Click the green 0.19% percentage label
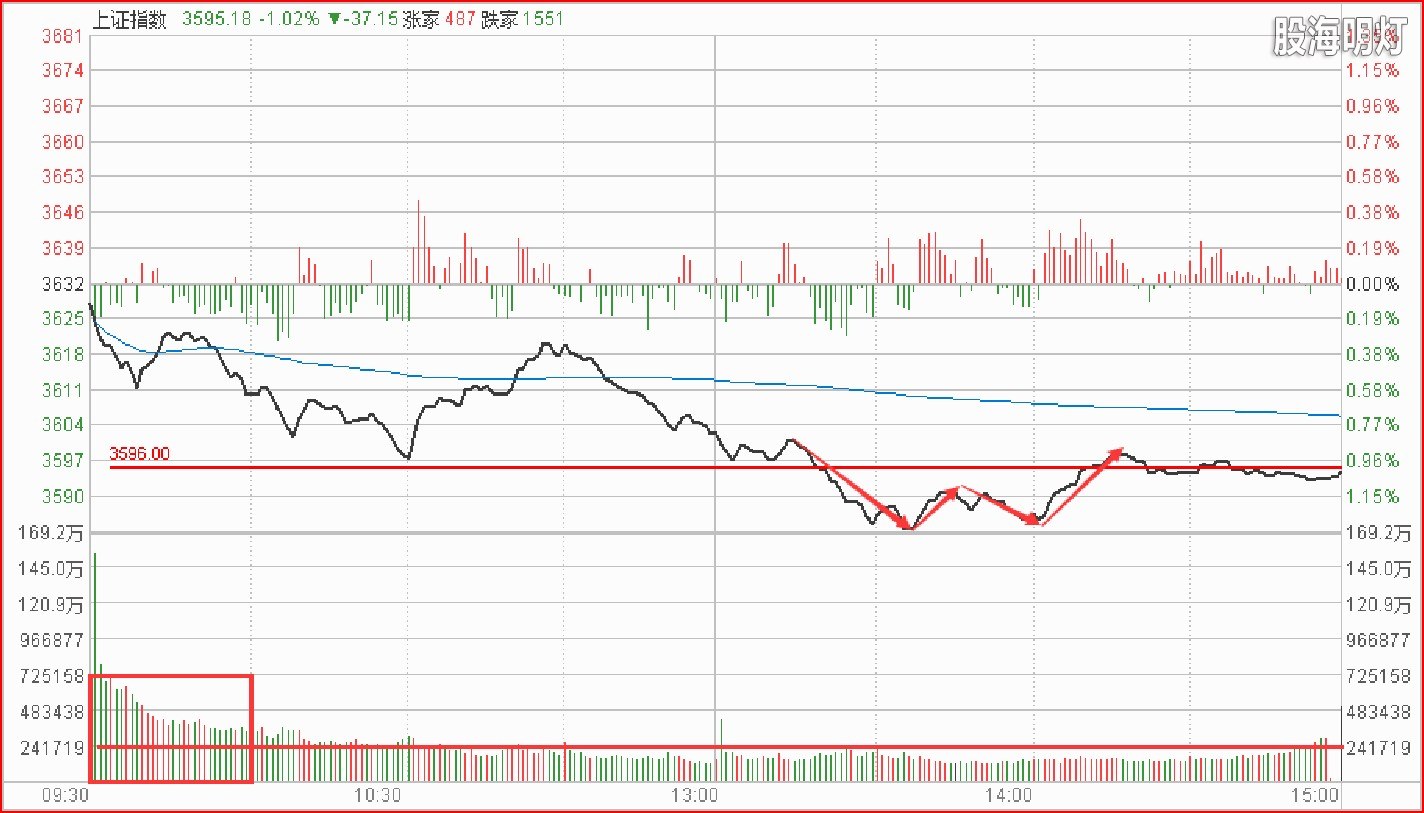The height and width of the screenshot is (813, 1424). pyautogui.click(x=1373, y=318)
